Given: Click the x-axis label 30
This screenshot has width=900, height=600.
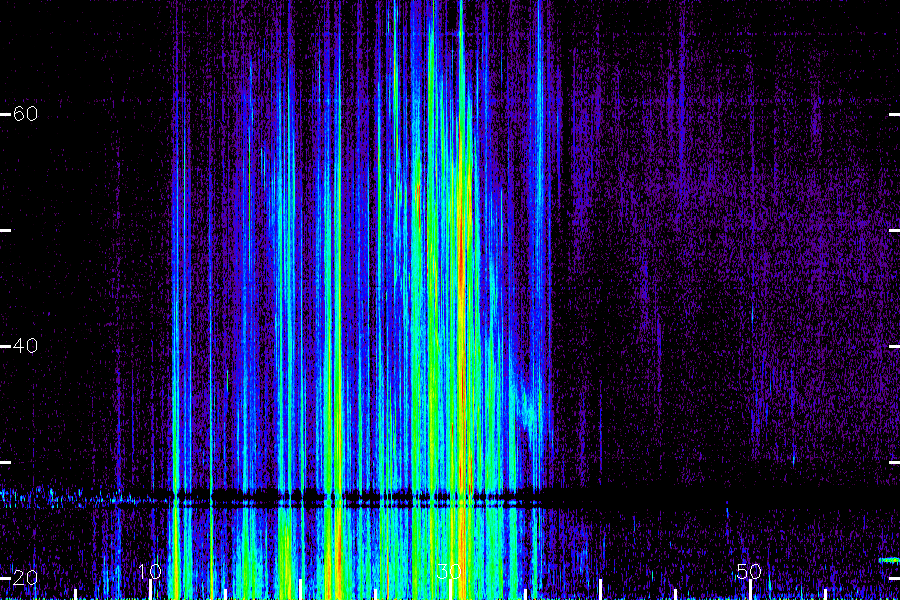Looking at the screenshot, I should pos(449,571).
